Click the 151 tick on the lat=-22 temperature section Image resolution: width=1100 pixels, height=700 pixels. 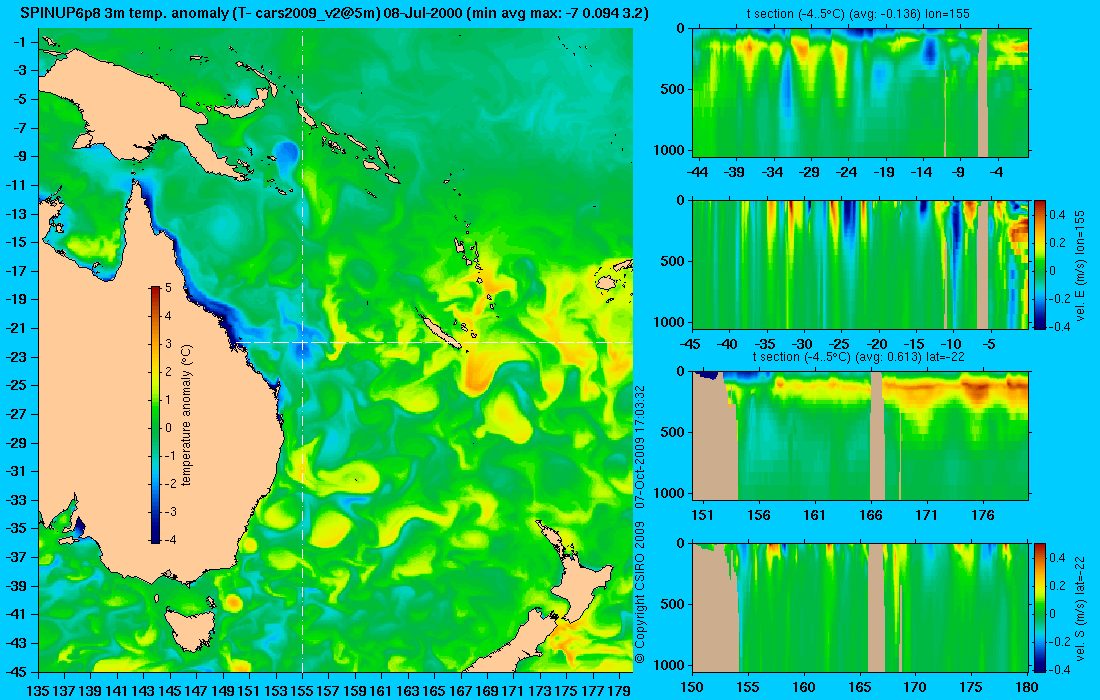click(702, 516)
